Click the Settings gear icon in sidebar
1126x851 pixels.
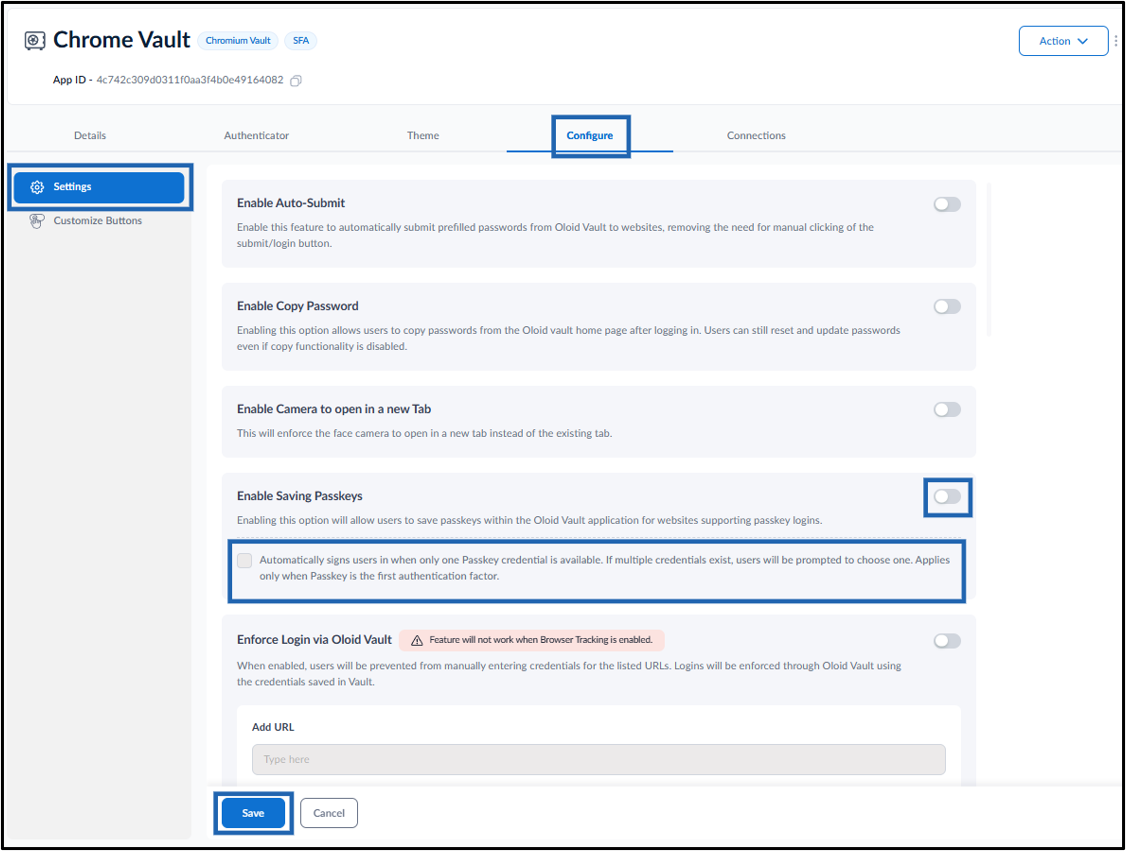(37, 187)
